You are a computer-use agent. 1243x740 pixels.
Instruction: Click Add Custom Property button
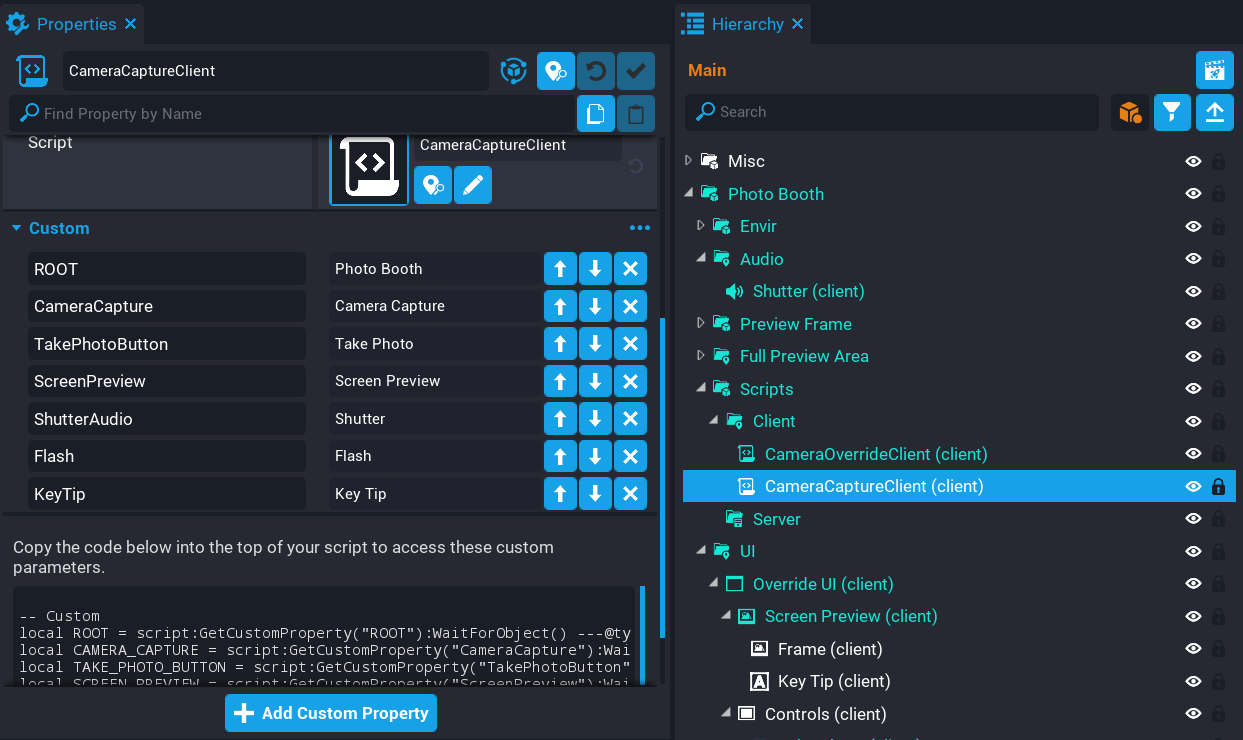click(331, 713)
